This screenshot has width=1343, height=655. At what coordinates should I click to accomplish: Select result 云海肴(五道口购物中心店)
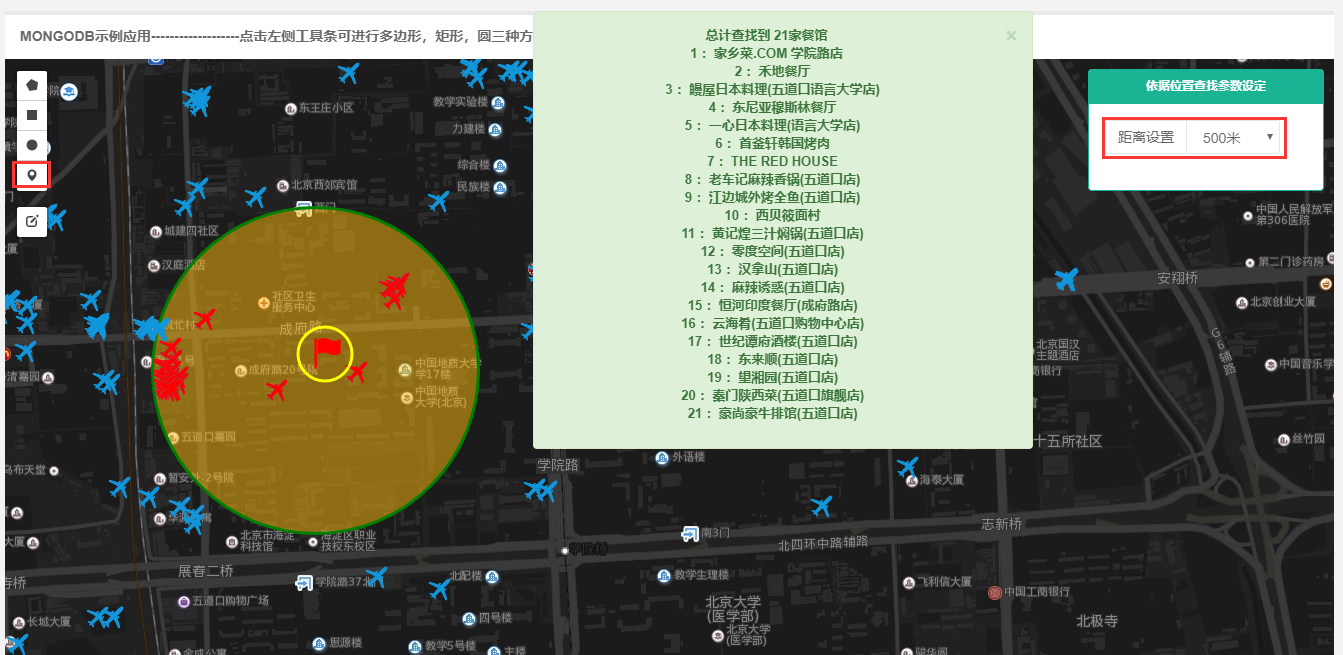coord(773,323)
